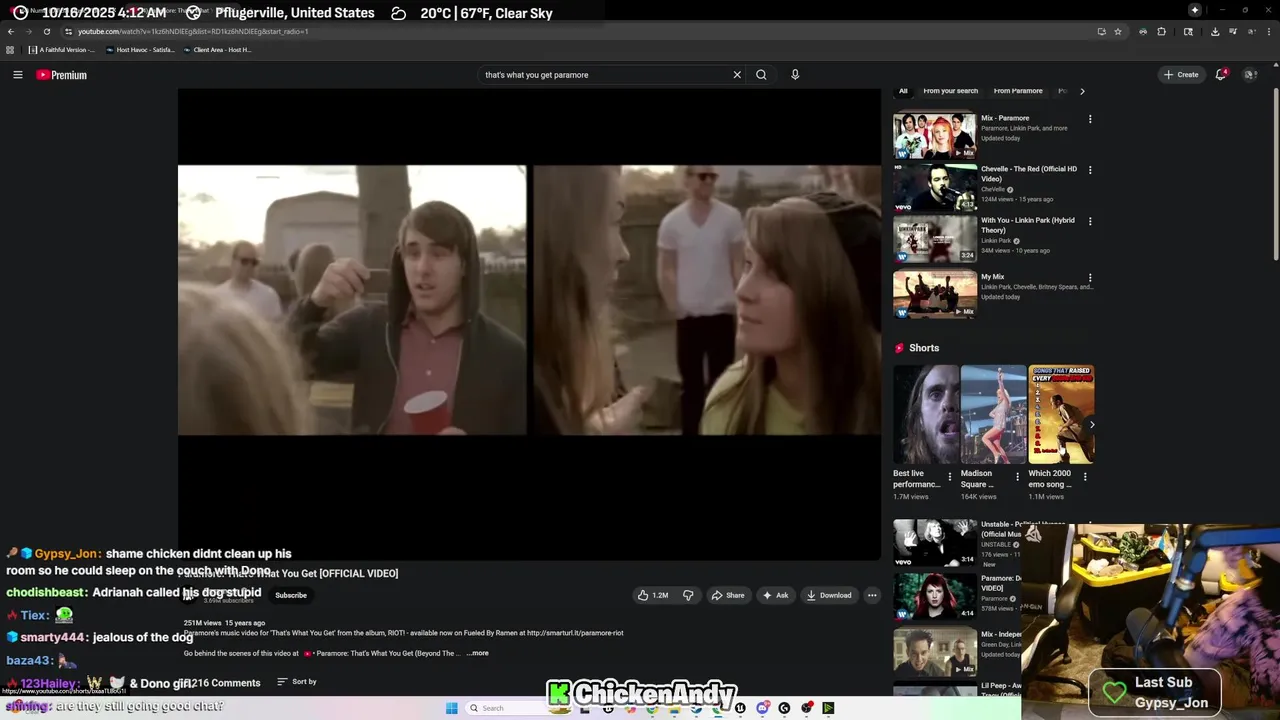Open the Shorts section logo icon
The height and width of the screenshot is (720, 1280).
click(x=900, y=348)
